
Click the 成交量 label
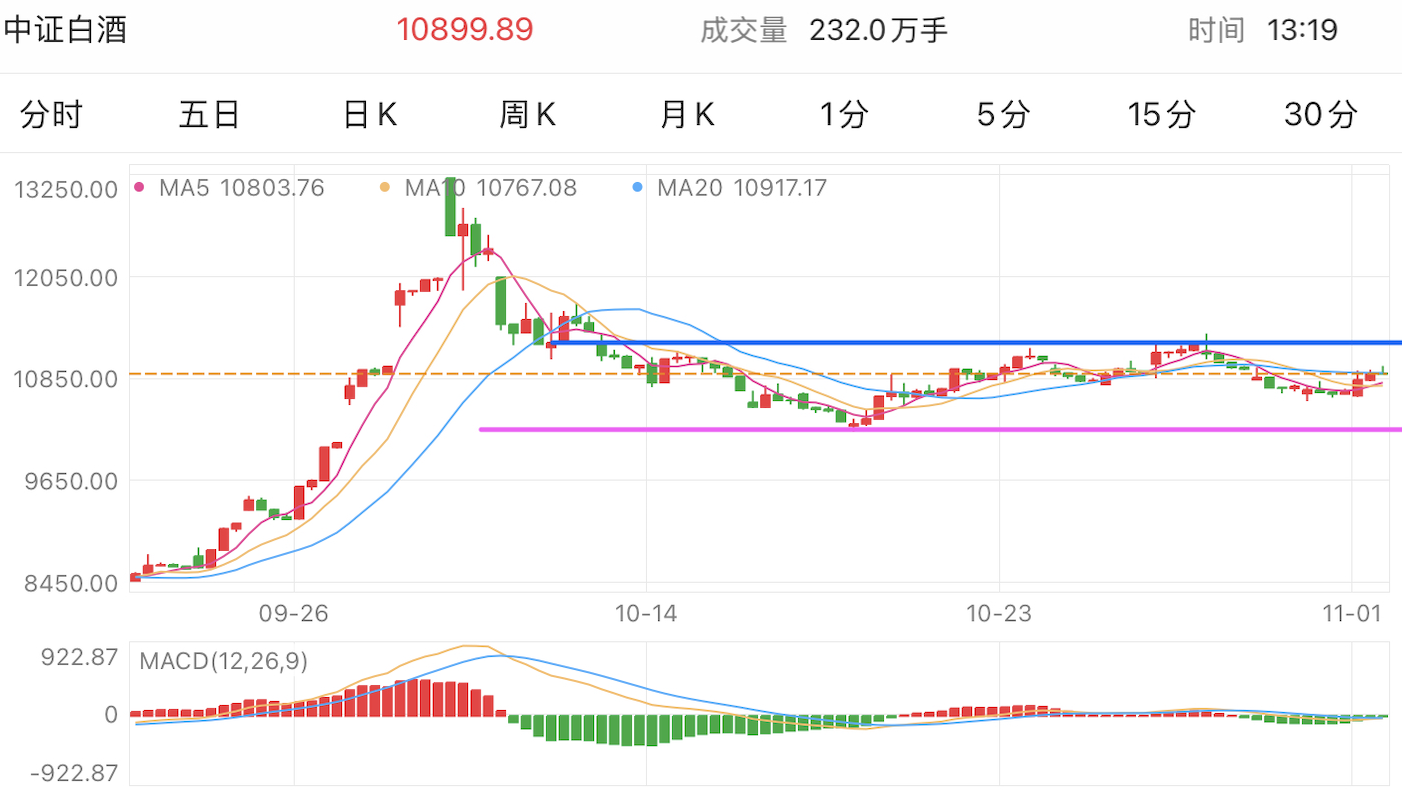744,30
